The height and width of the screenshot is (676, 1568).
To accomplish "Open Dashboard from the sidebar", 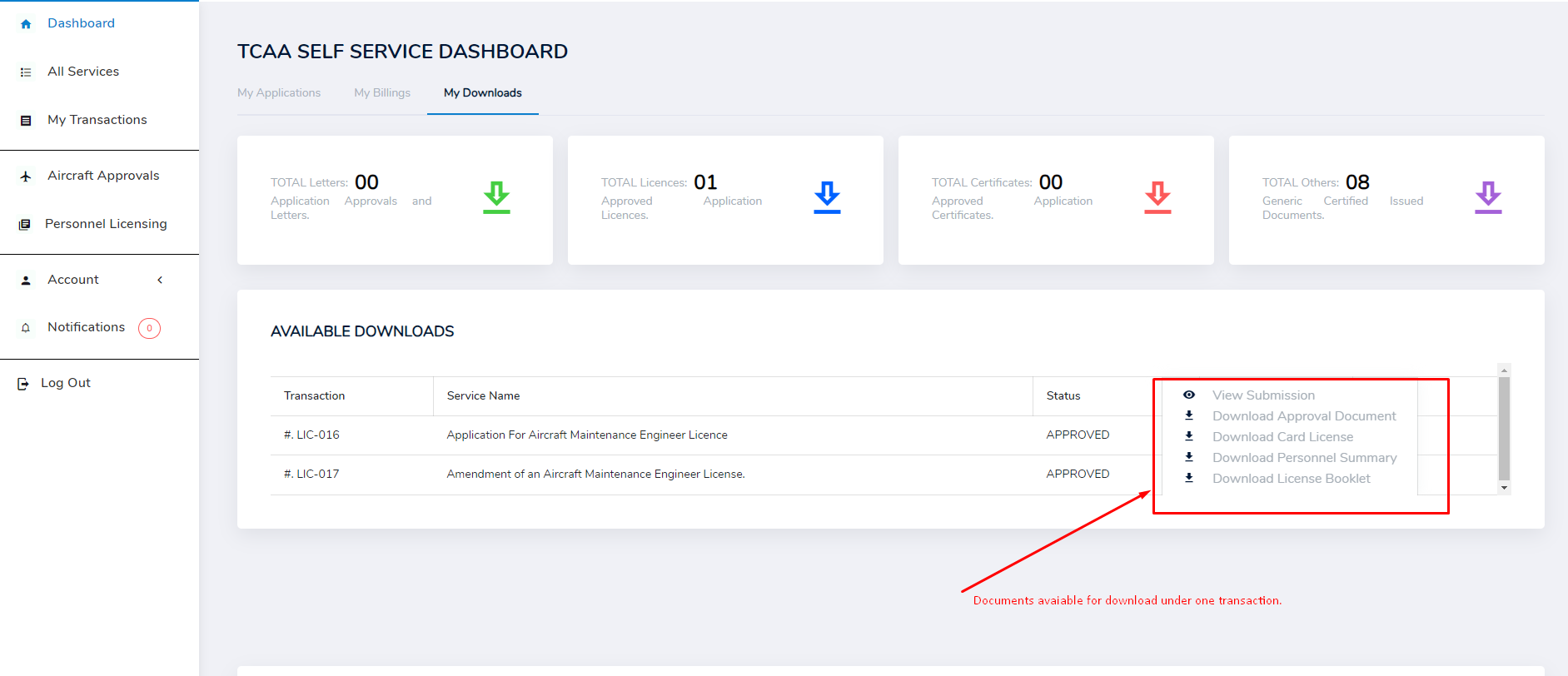I will pyautogui.click(x=81, y=23).
